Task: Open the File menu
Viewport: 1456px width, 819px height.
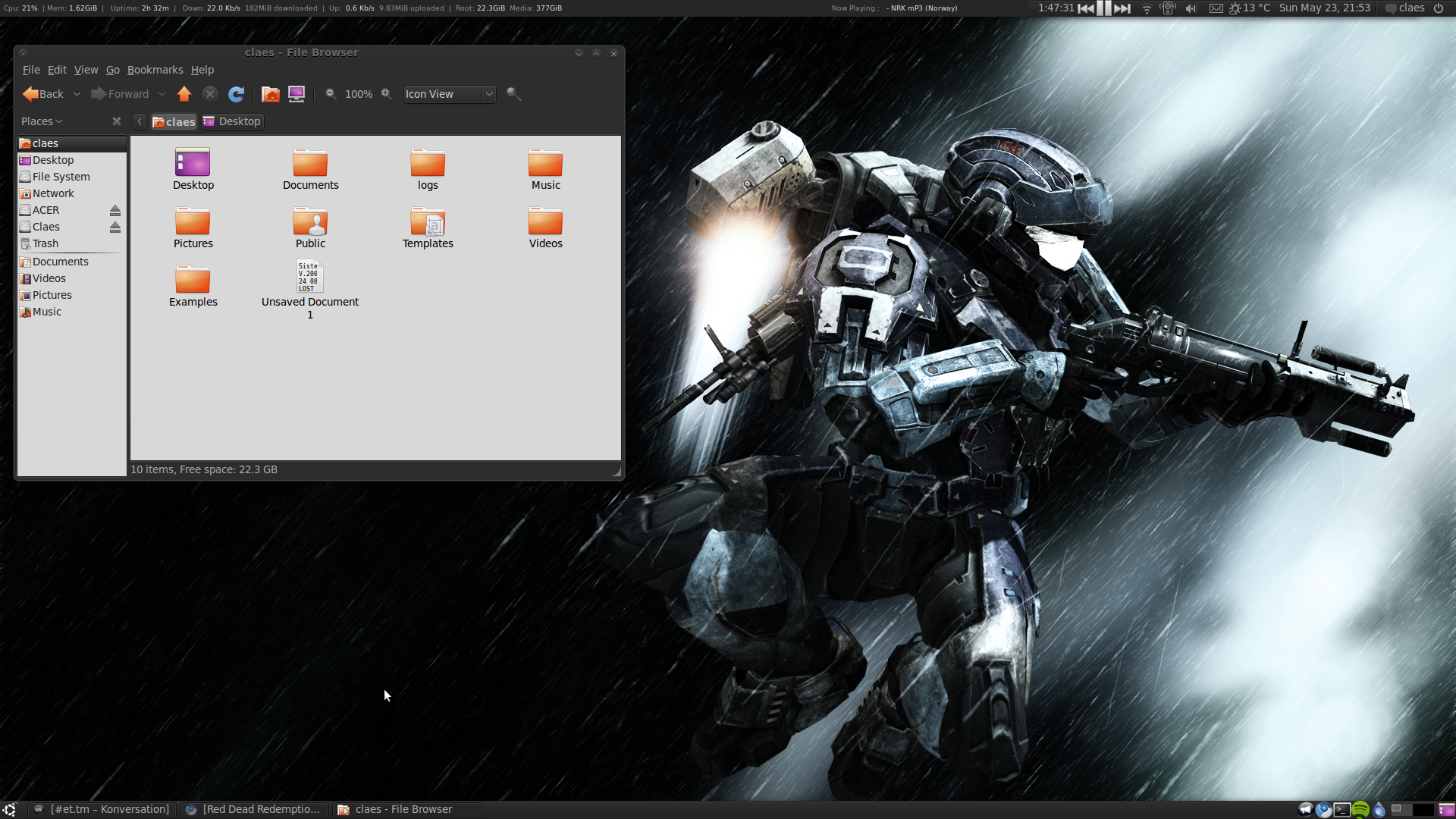Action: point(31,70)
